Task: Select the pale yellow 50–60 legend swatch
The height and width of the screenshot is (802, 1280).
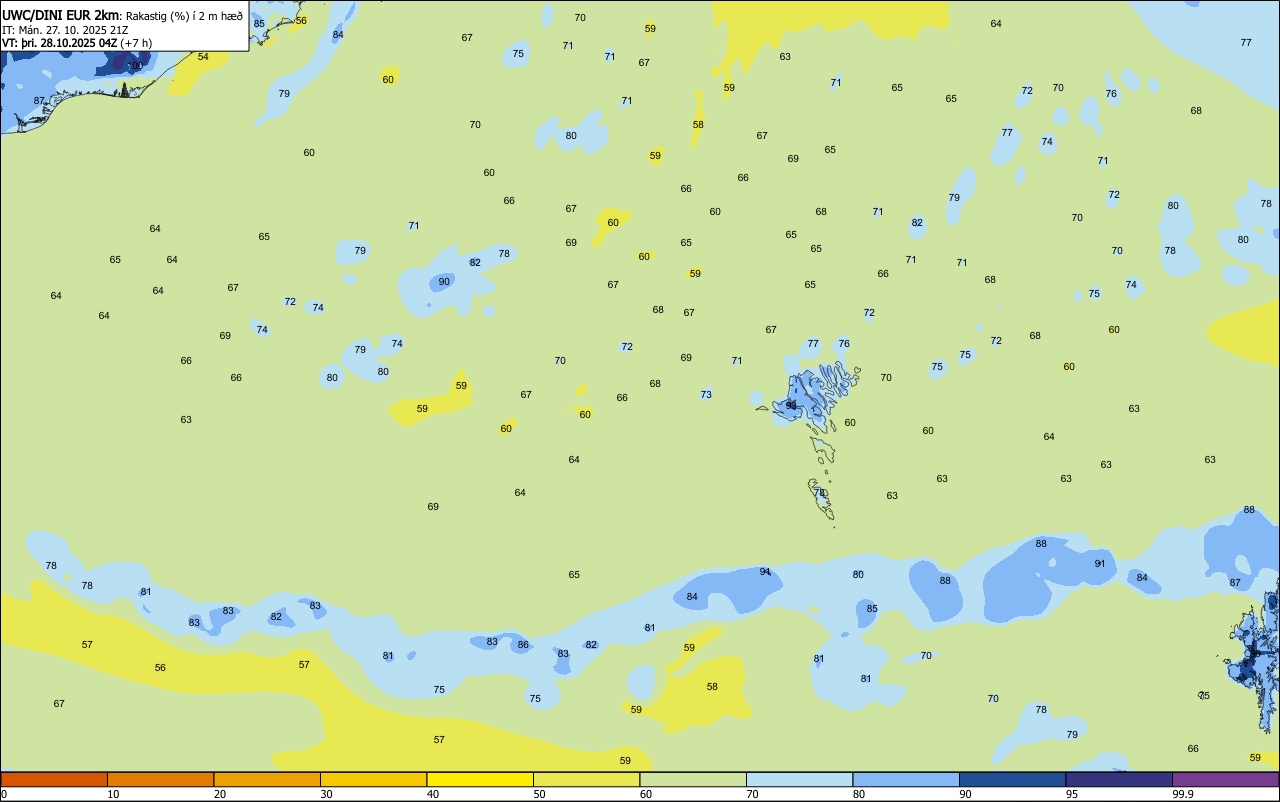Action: (586, 779)
